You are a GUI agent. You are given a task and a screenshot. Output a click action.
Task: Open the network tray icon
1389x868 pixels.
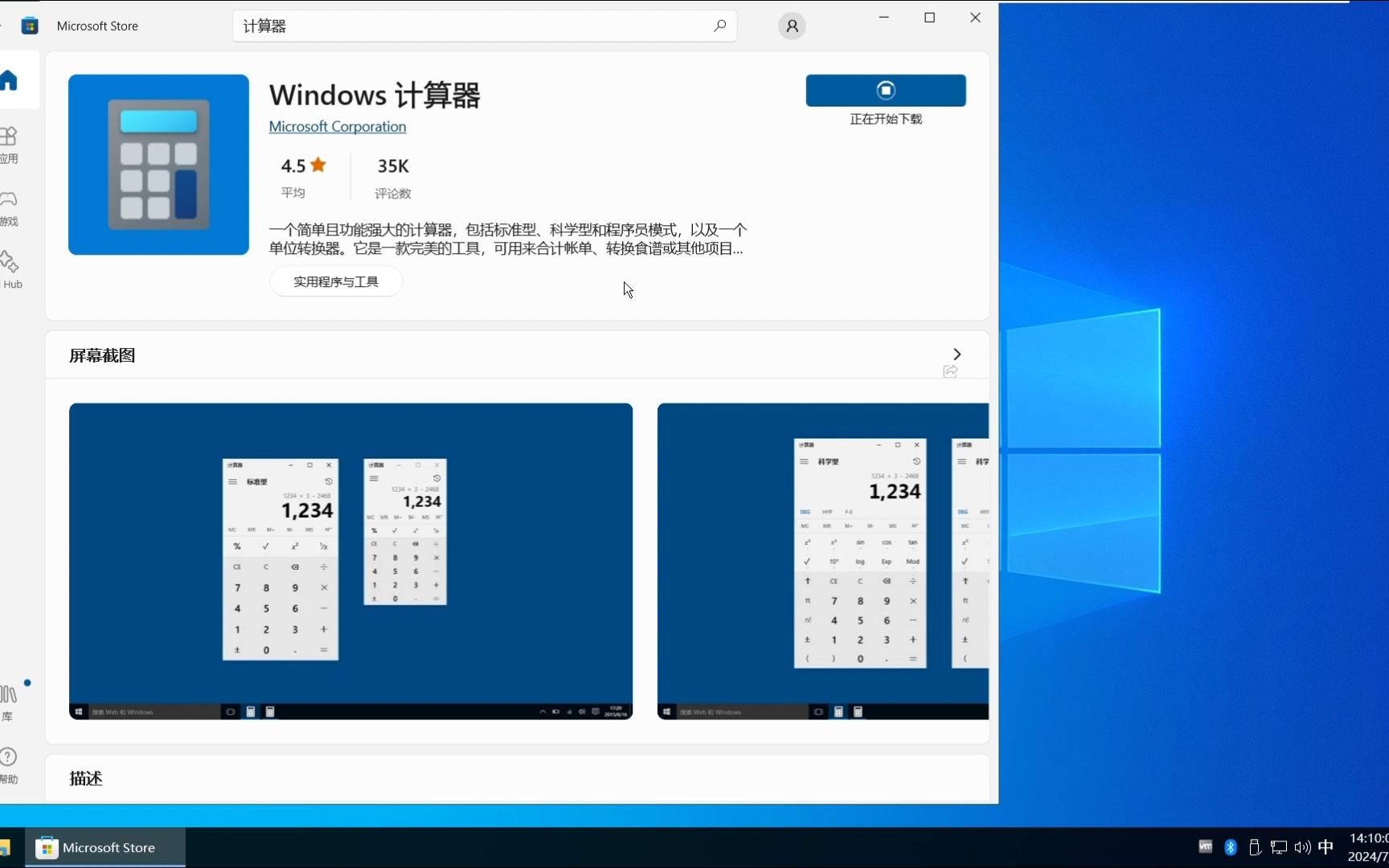[1279, 847]
